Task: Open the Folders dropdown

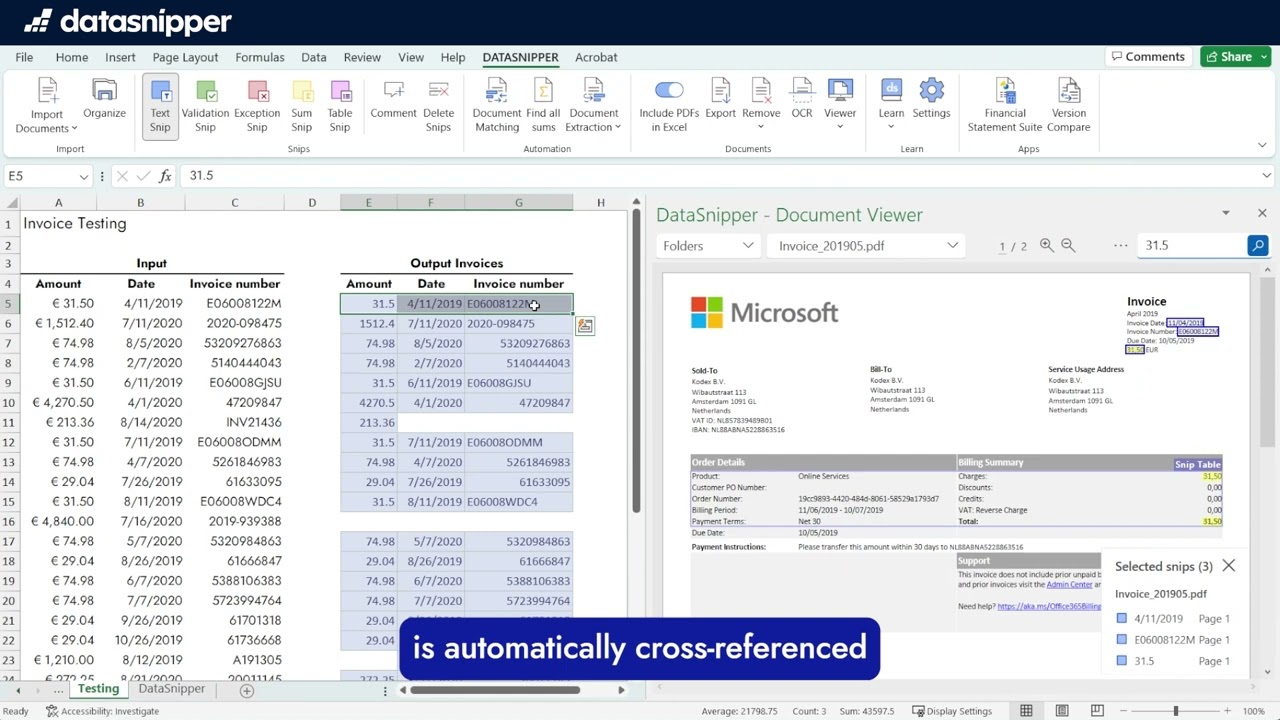Action: click(707, 246)
